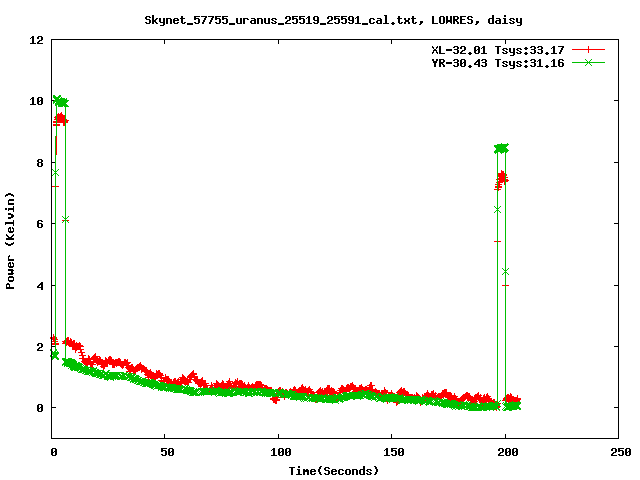640x480 pixels.
Task: Click the isolated green marker at 6 Kelvin
Action: pyautogui.click(x=65, y=220)
